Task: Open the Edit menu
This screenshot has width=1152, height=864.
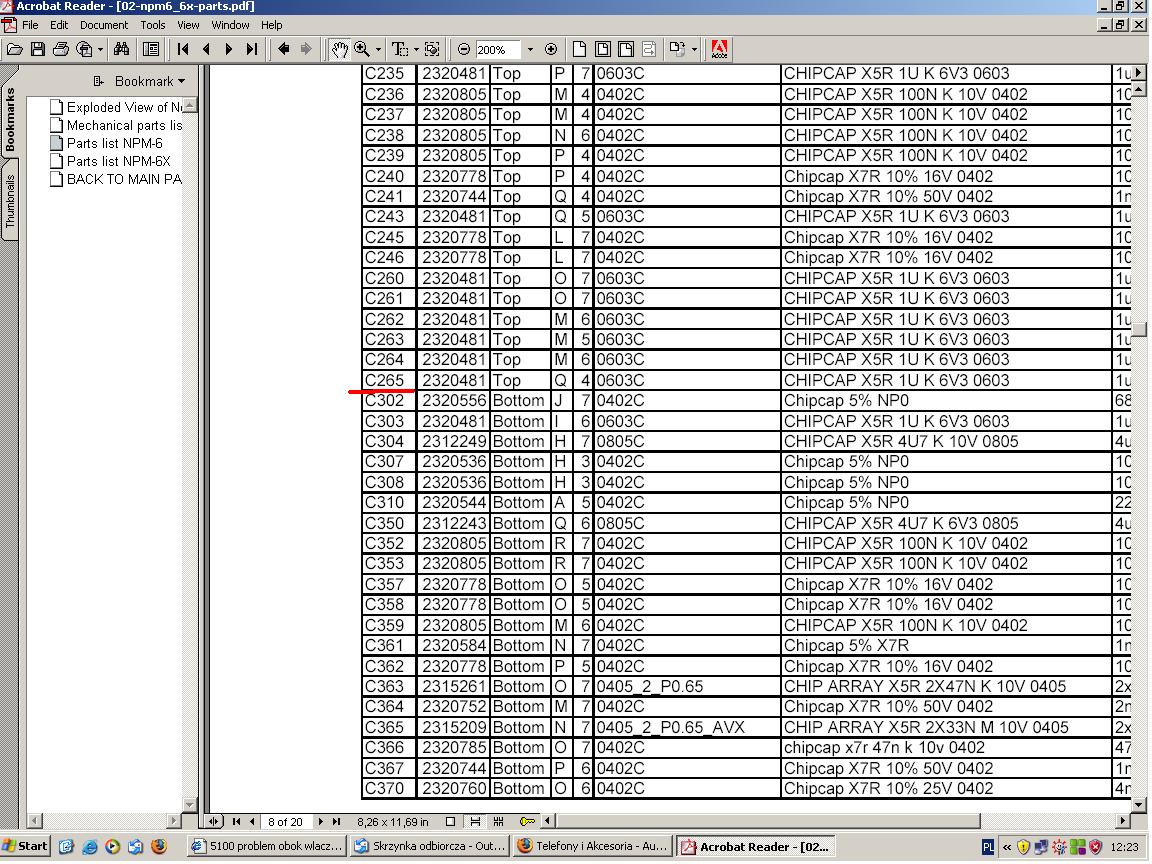Action: (x=59, y=25)
